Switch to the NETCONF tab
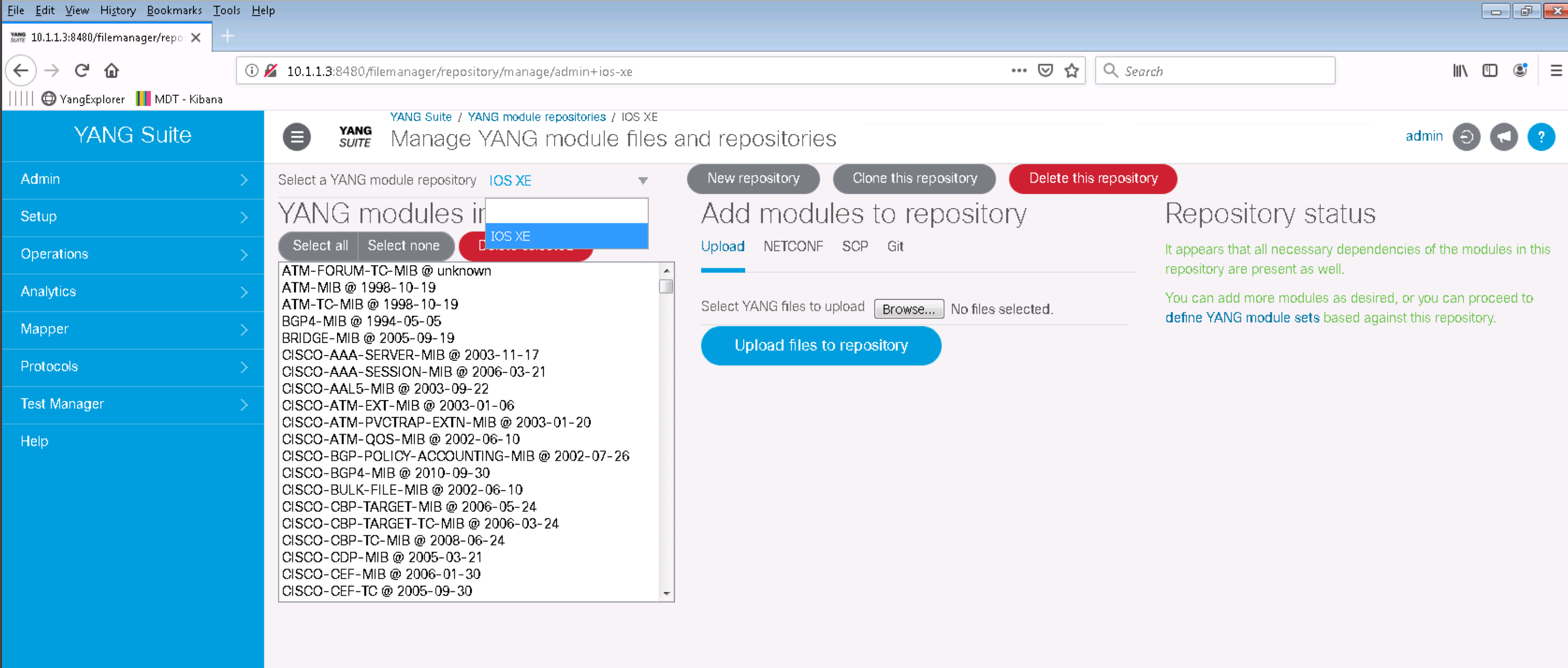1568x668 pixels. click(792, 246)
